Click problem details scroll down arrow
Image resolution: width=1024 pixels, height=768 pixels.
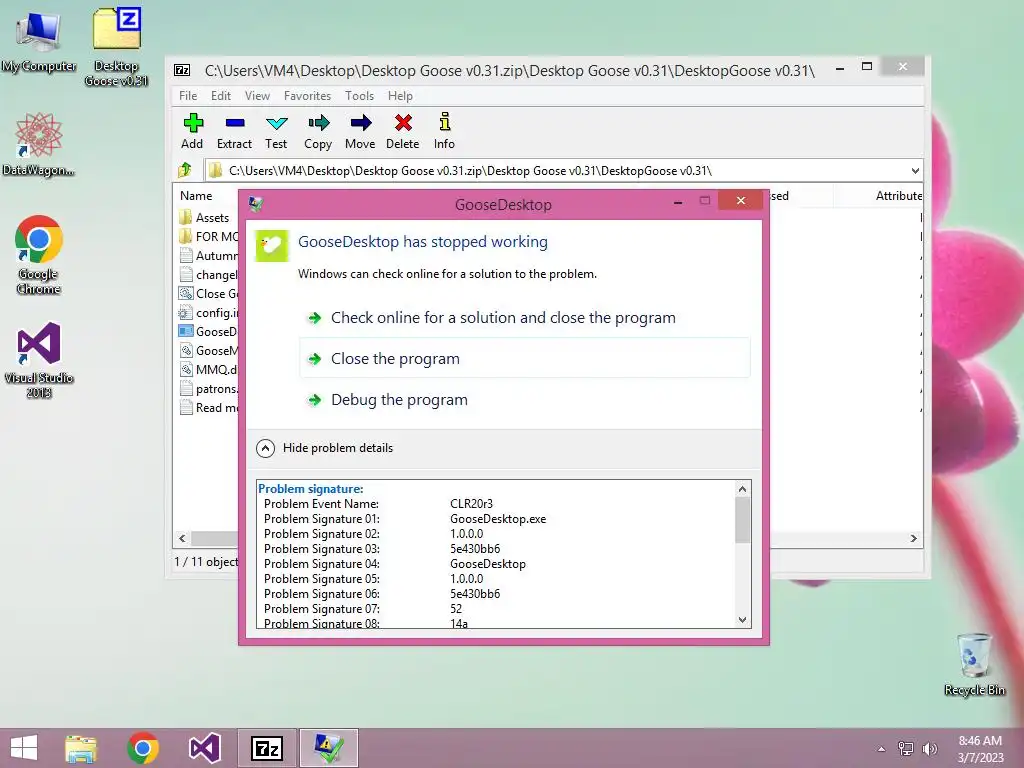(x=742, y=620)
